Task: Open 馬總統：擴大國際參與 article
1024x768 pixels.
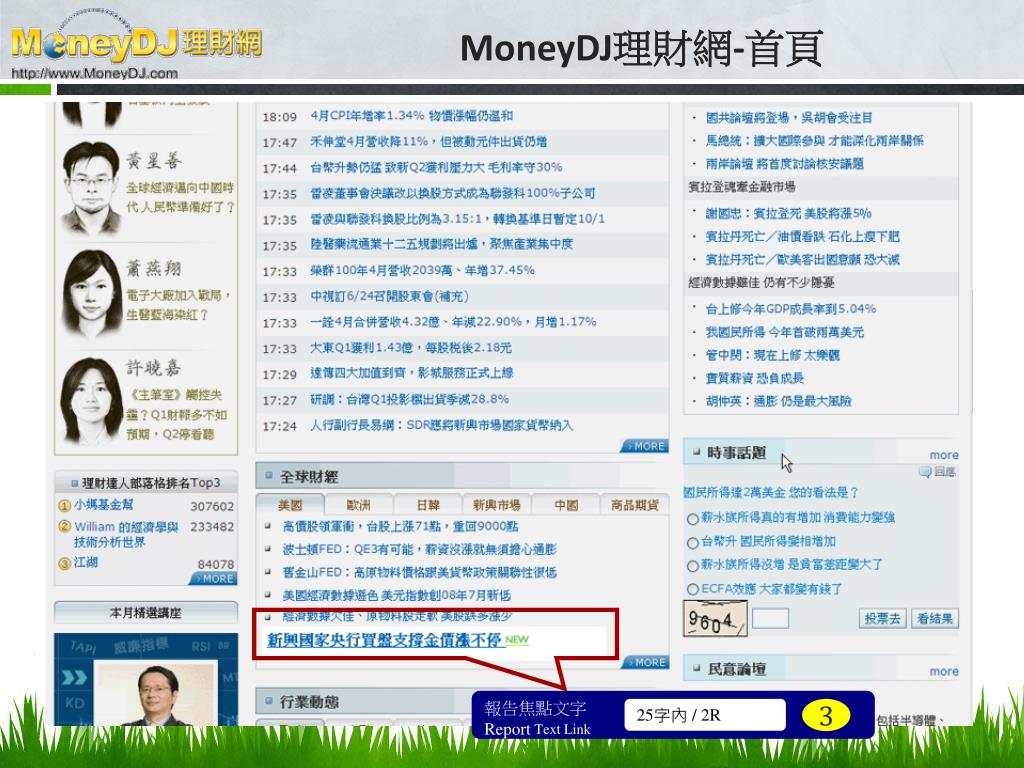Action: click(x=814, y=141)
